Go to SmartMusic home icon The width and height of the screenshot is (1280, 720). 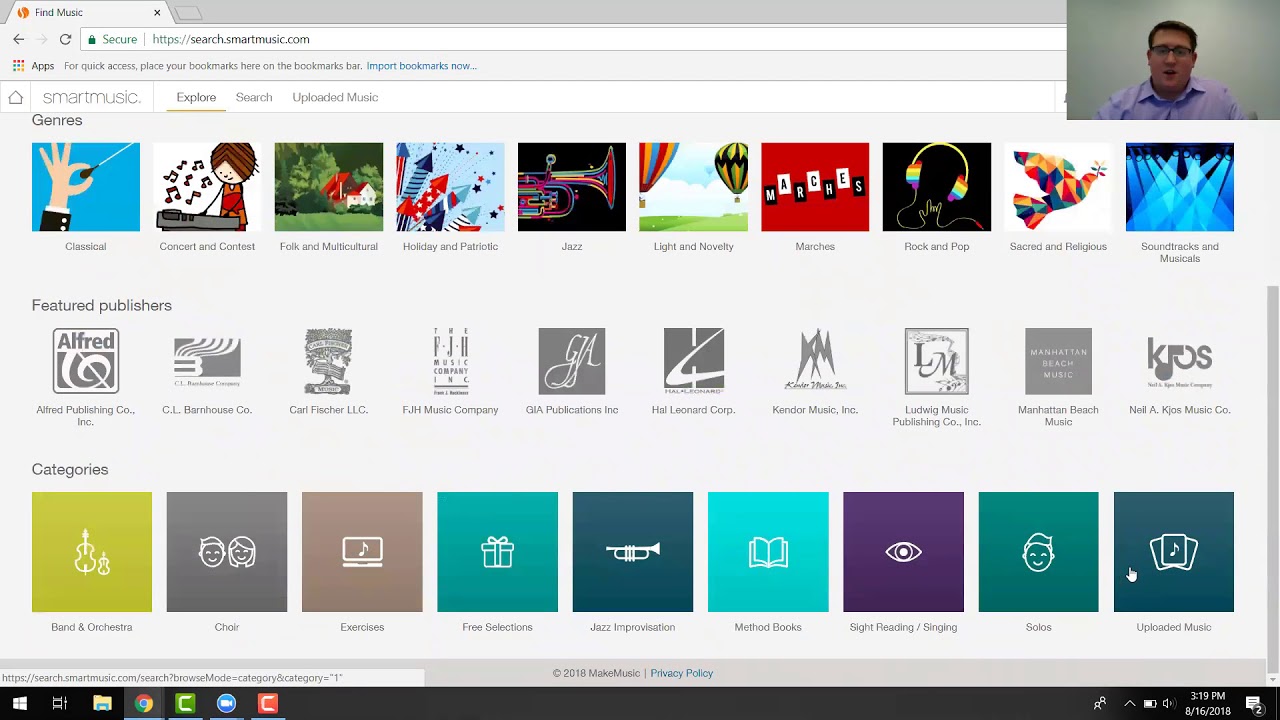click(15, 97)
